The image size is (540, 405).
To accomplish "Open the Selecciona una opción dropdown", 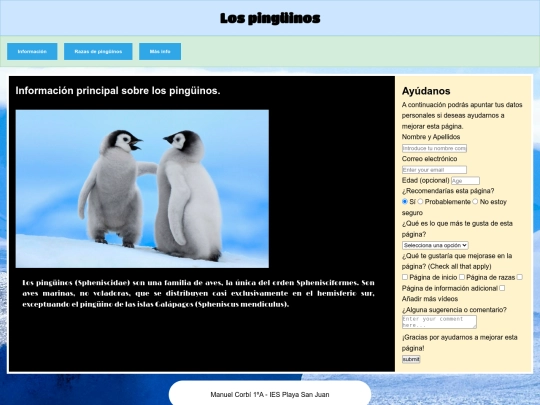I will click(x=435, y=245).
